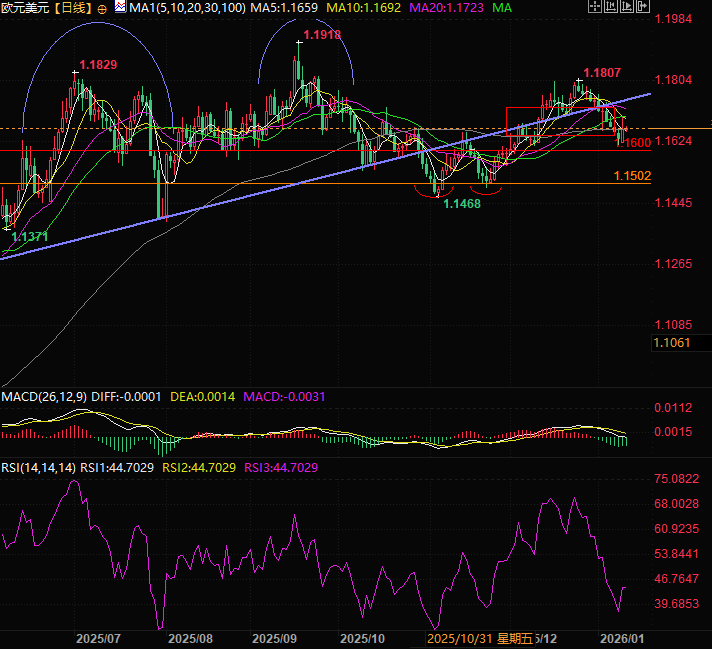Click the 2025/10/31 date marker on timeline
The width and height of the screenshot is (712, 649).
pos(456,638)
